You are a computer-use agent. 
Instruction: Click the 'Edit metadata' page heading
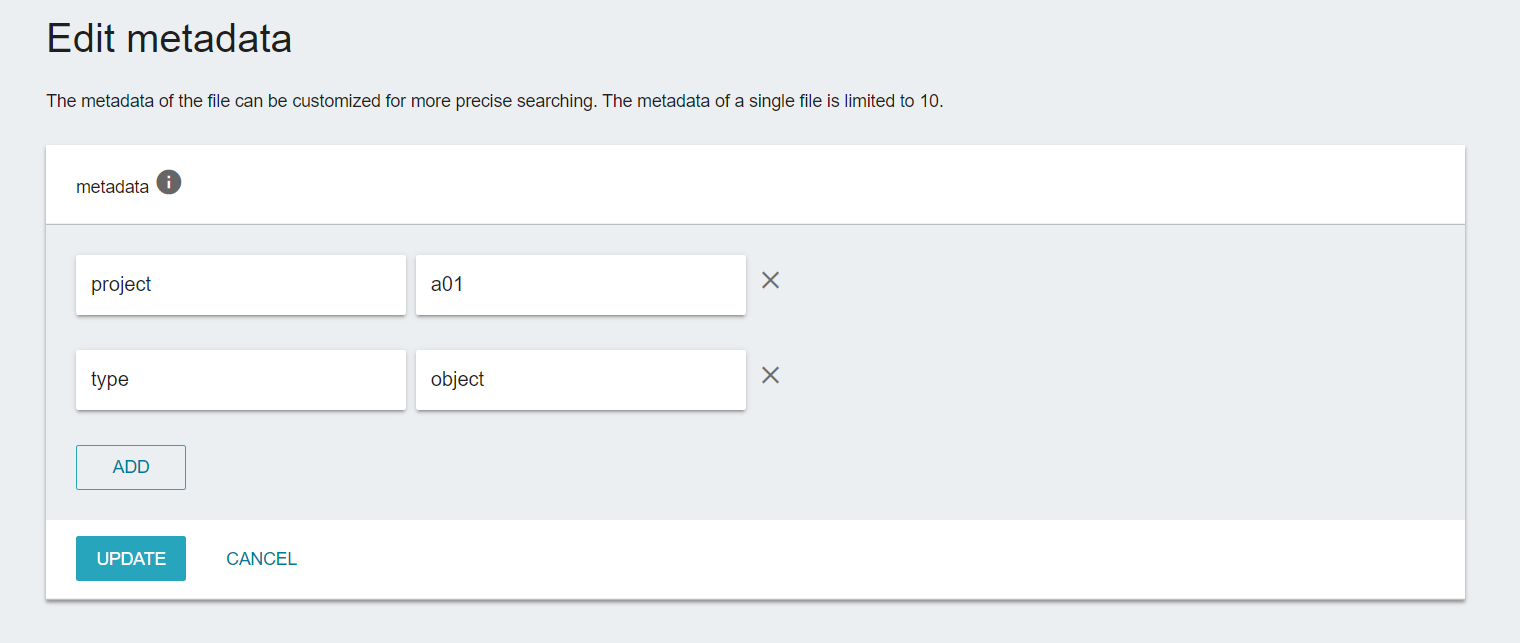169,39
